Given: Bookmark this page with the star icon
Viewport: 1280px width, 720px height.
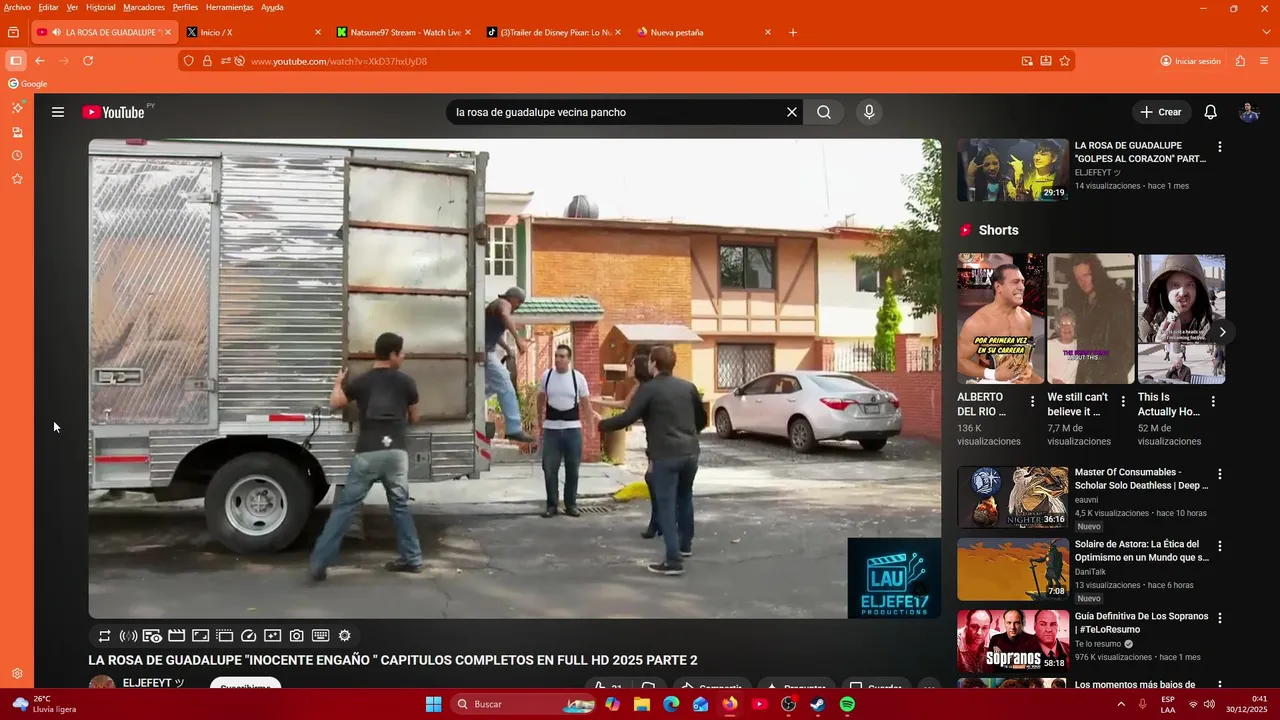Looking at the screenshot, I should point(1065,61).
